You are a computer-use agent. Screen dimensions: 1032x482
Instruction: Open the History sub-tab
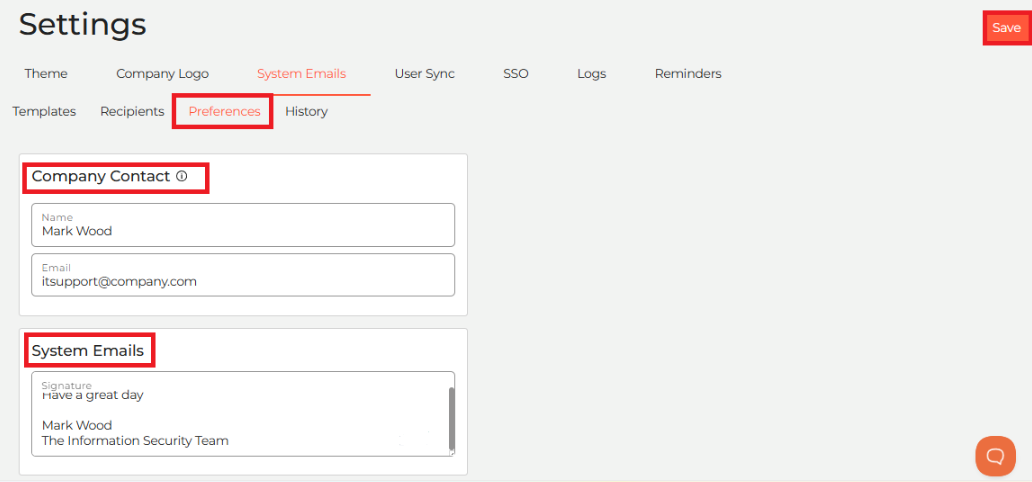pos(306,111)
